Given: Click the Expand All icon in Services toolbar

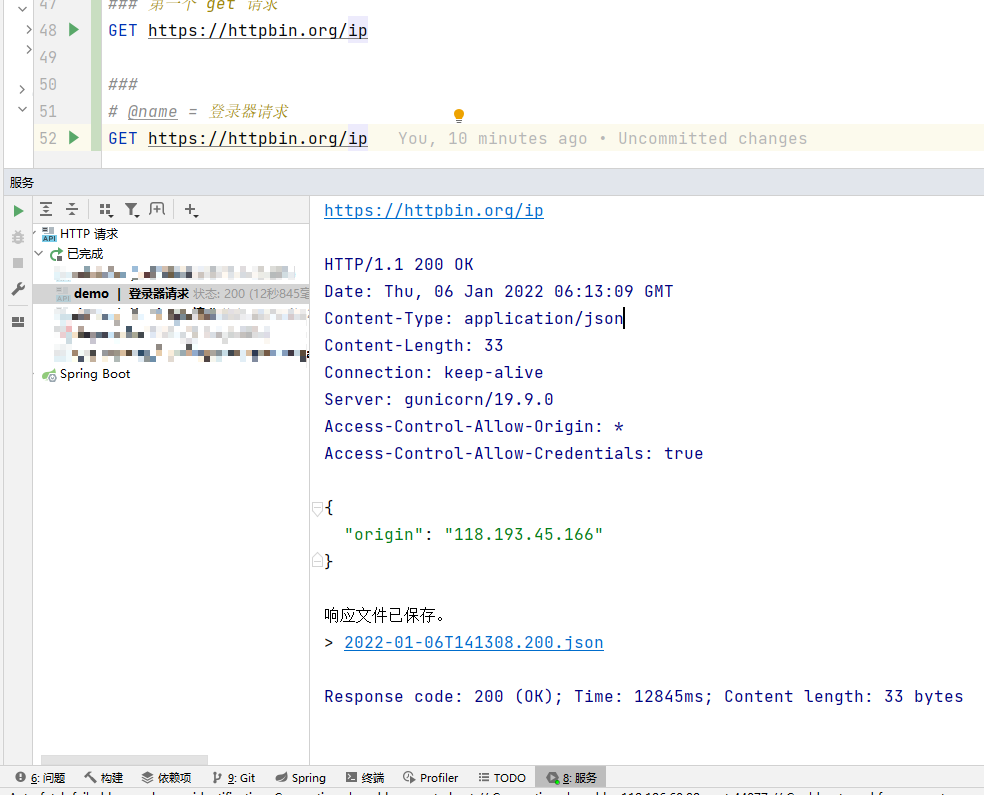Looking at the screenshot, I should pyautogui.click(x=46, y=209).
